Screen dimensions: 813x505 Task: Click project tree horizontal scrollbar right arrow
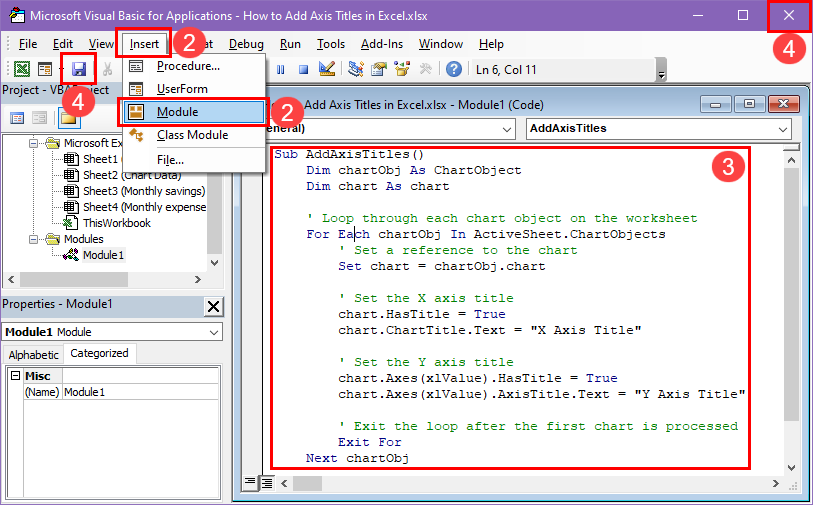[x=198, y=279]
